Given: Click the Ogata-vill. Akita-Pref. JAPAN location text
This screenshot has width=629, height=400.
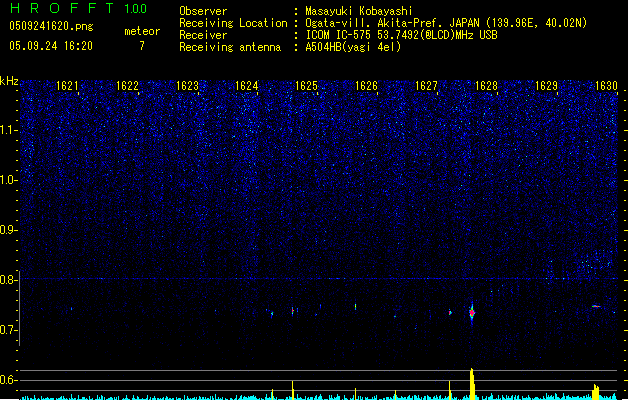Looking at the screenshot, I should (x=446, y=23).
